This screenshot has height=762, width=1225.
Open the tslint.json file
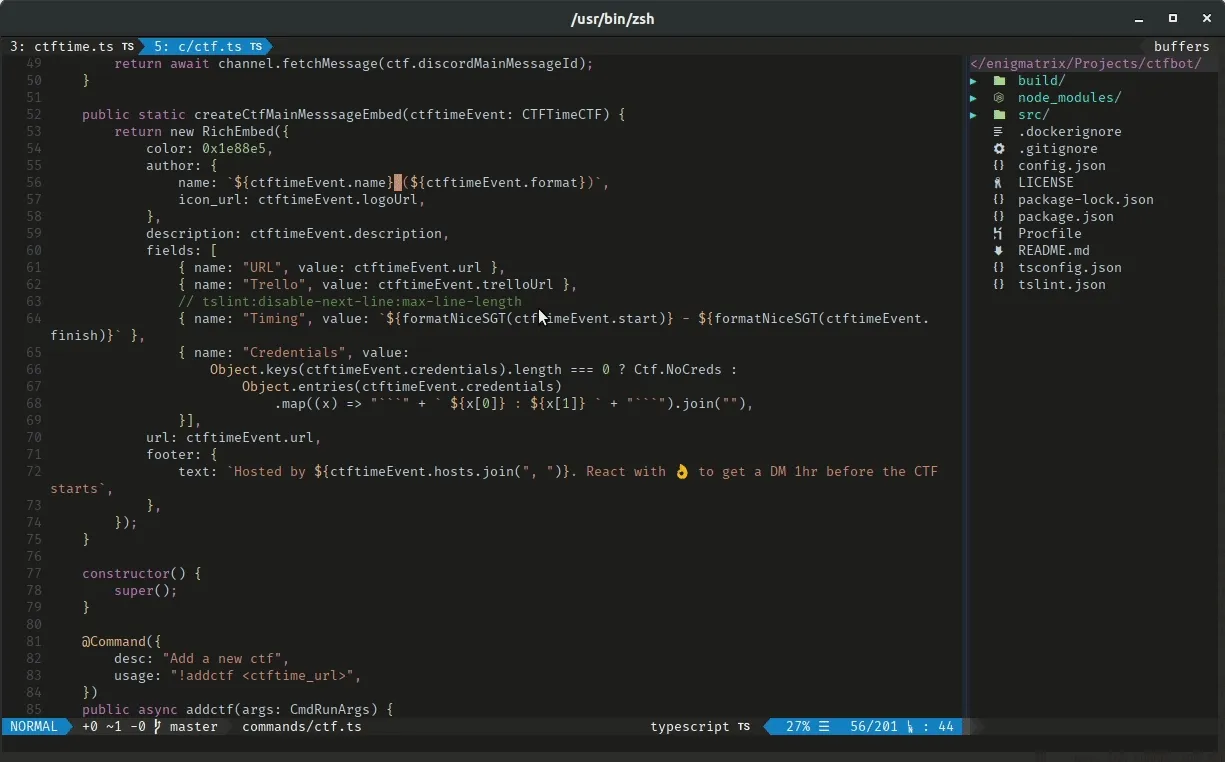(1061, 284)
